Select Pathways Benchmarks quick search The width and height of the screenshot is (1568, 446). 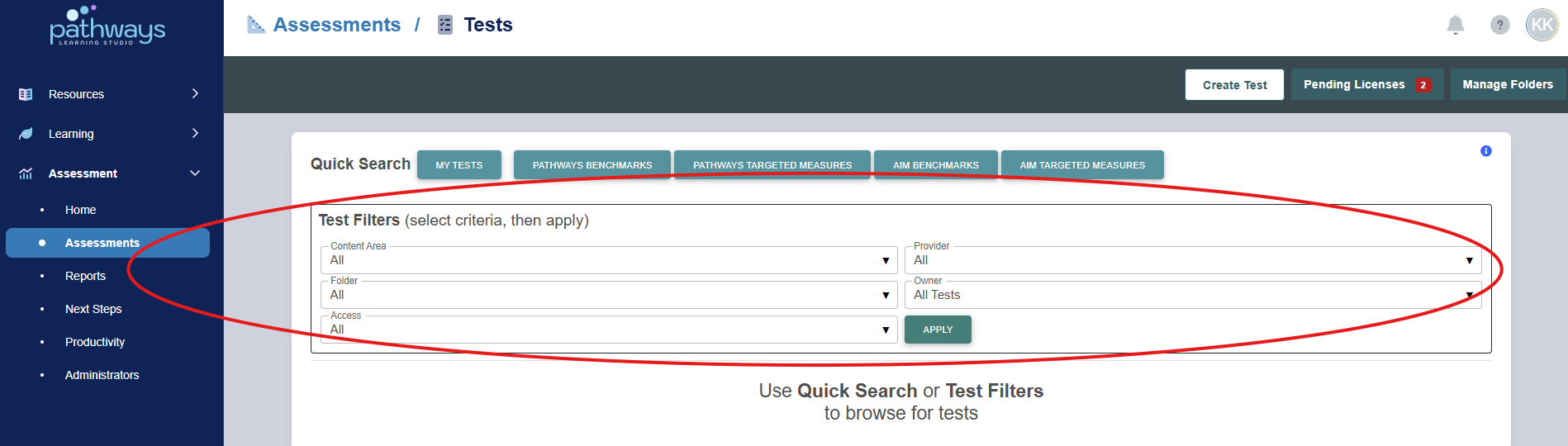click(x=592, y=165)
